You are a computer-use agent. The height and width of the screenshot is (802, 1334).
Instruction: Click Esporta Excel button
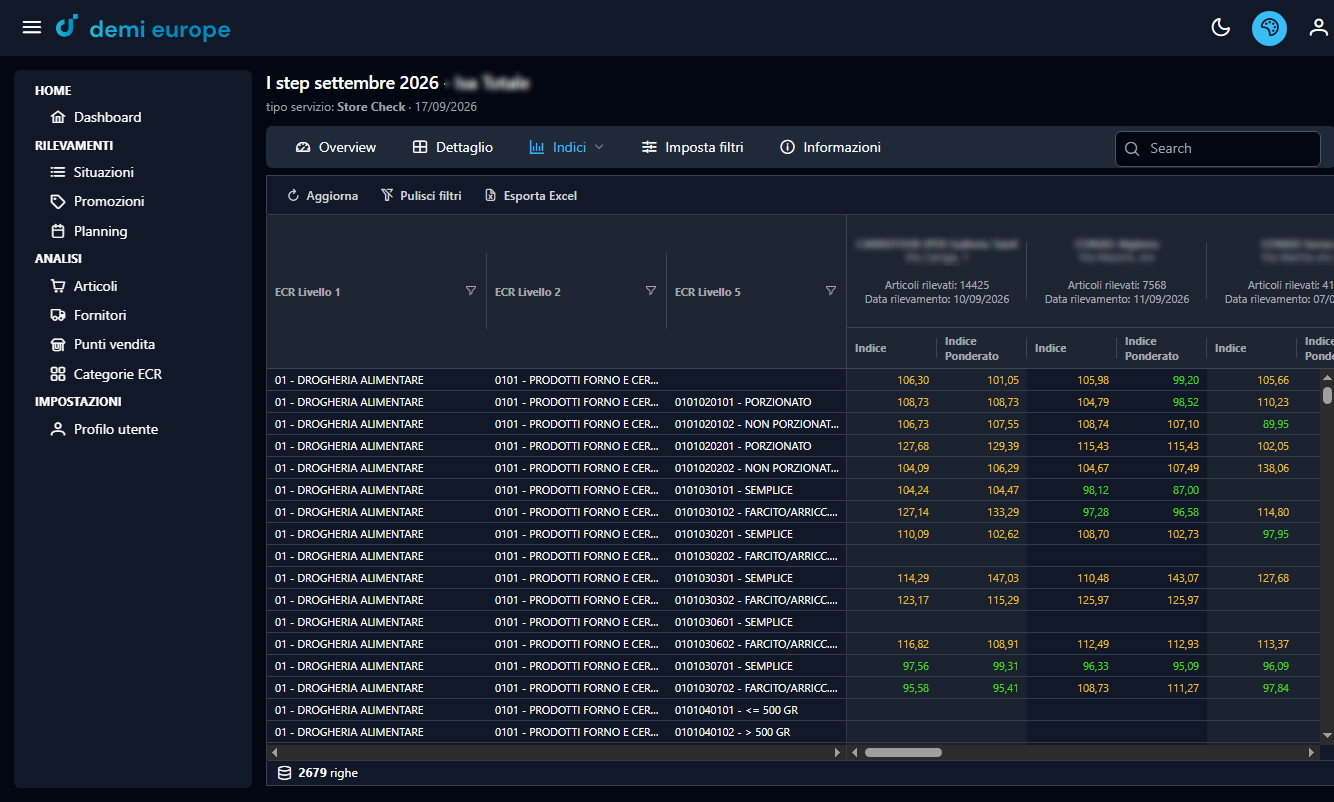(x=530, y=196)
